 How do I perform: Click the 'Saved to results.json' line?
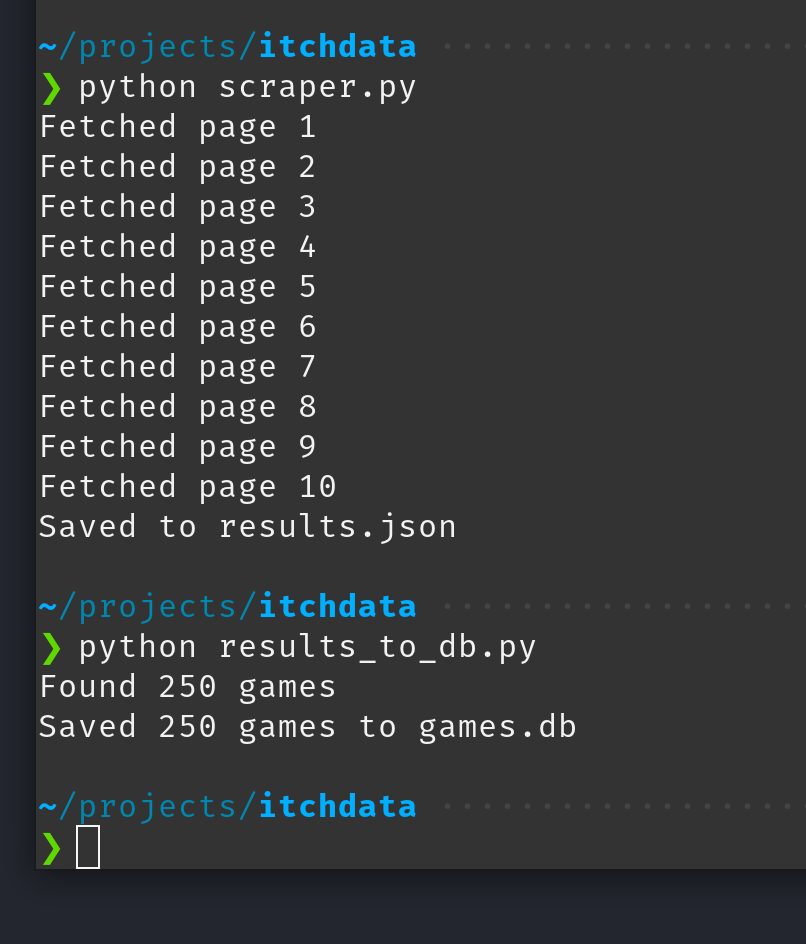[247, 528]
